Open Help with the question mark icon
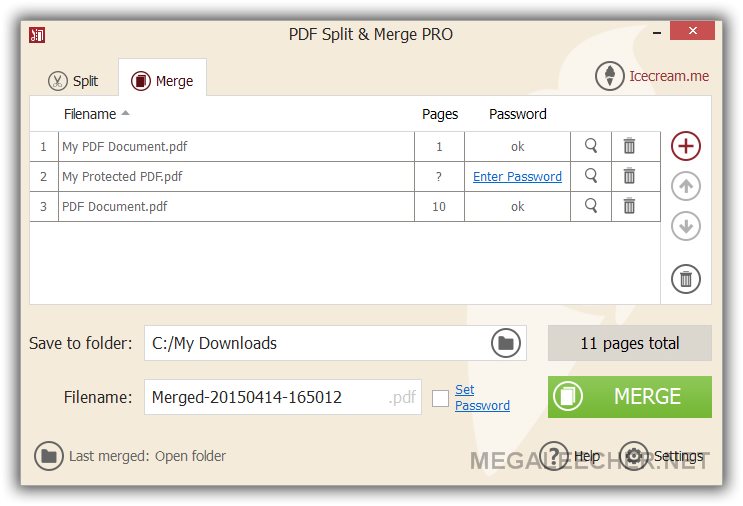 click(553, 456)
